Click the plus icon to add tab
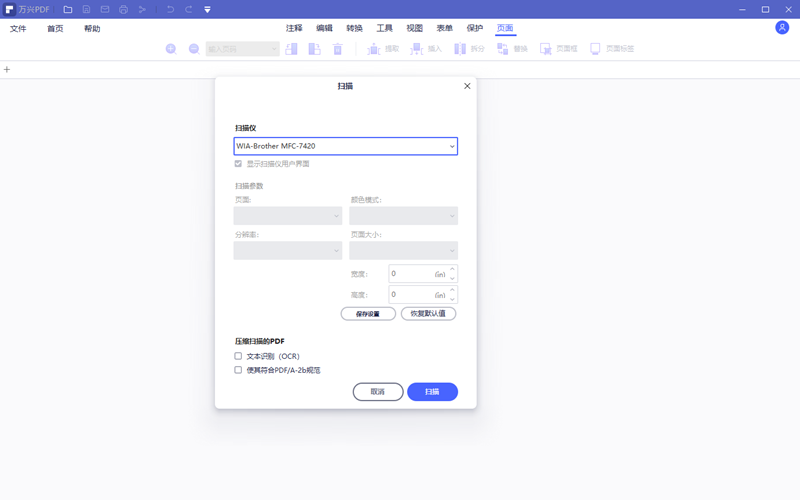800x500 pixels. coord(7,69)
